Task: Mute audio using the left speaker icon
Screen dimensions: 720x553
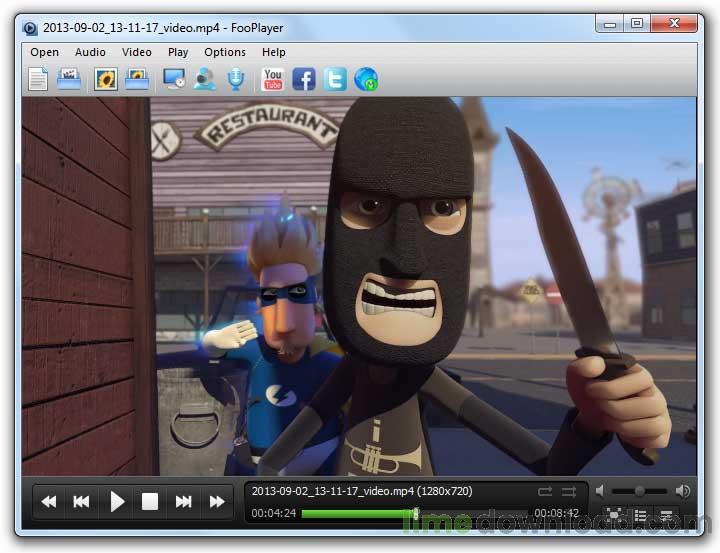Action: point(600,491)
